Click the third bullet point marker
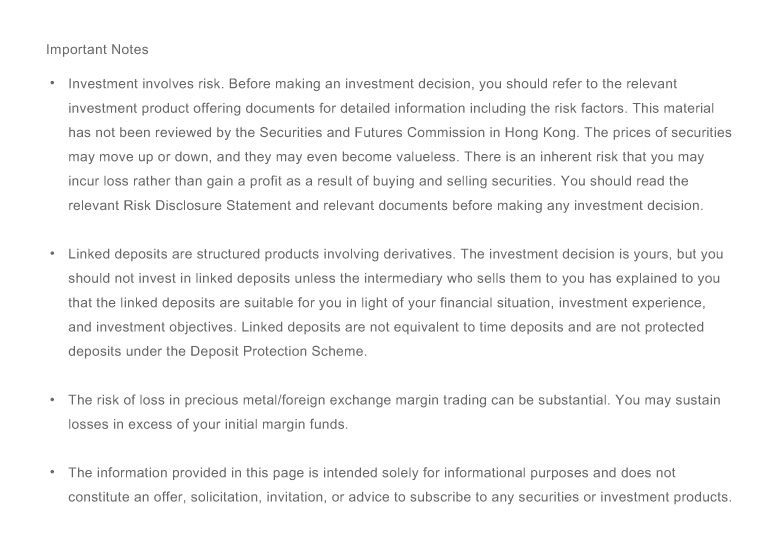This screenshot has height=548, width=780. tap(52, 400)
